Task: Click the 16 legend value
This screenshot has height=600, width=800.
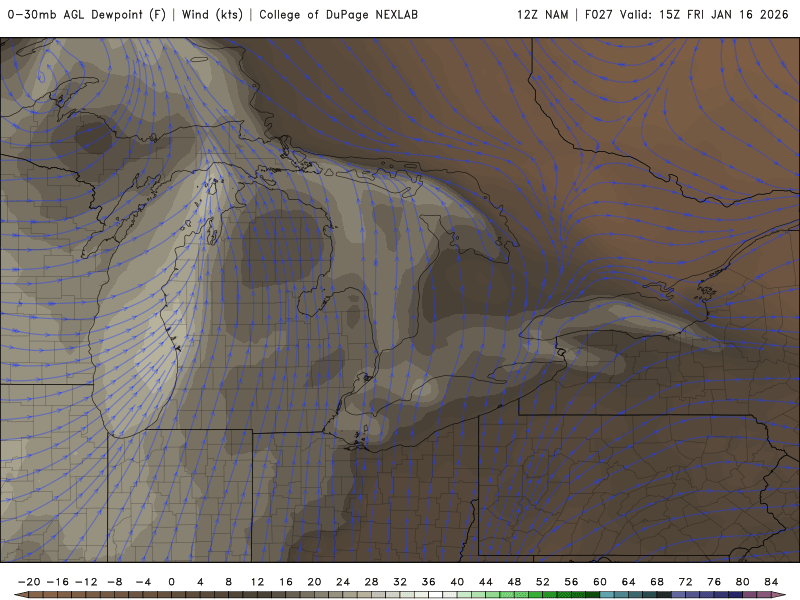Action: tap(286, 582)
